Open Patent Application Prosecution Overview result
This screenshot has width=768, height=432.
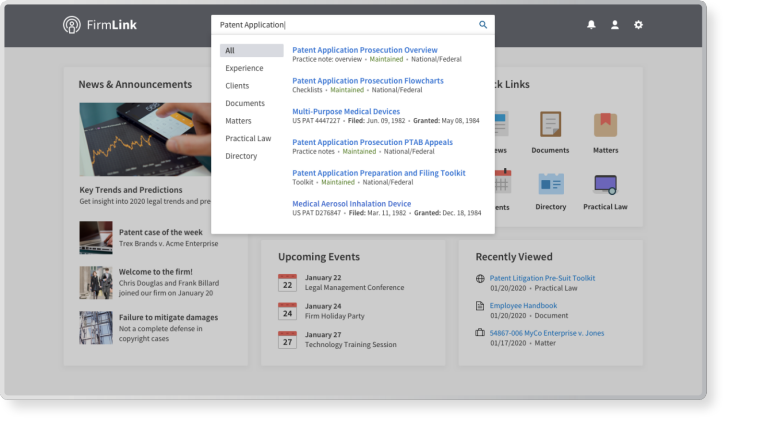(x=364, y=50)
